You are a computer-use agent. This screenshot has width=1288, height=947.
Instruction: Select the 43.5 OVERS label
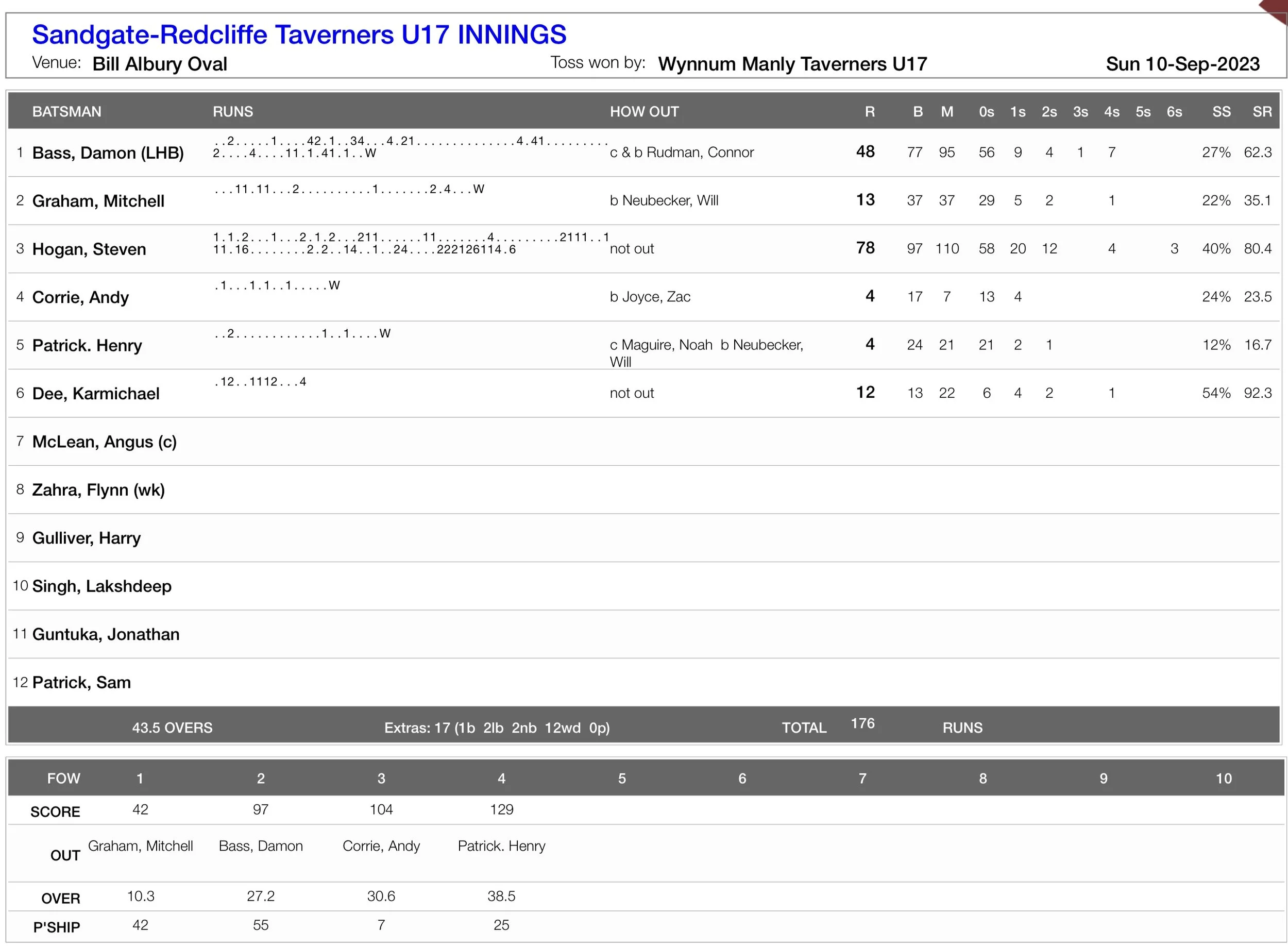172,728
